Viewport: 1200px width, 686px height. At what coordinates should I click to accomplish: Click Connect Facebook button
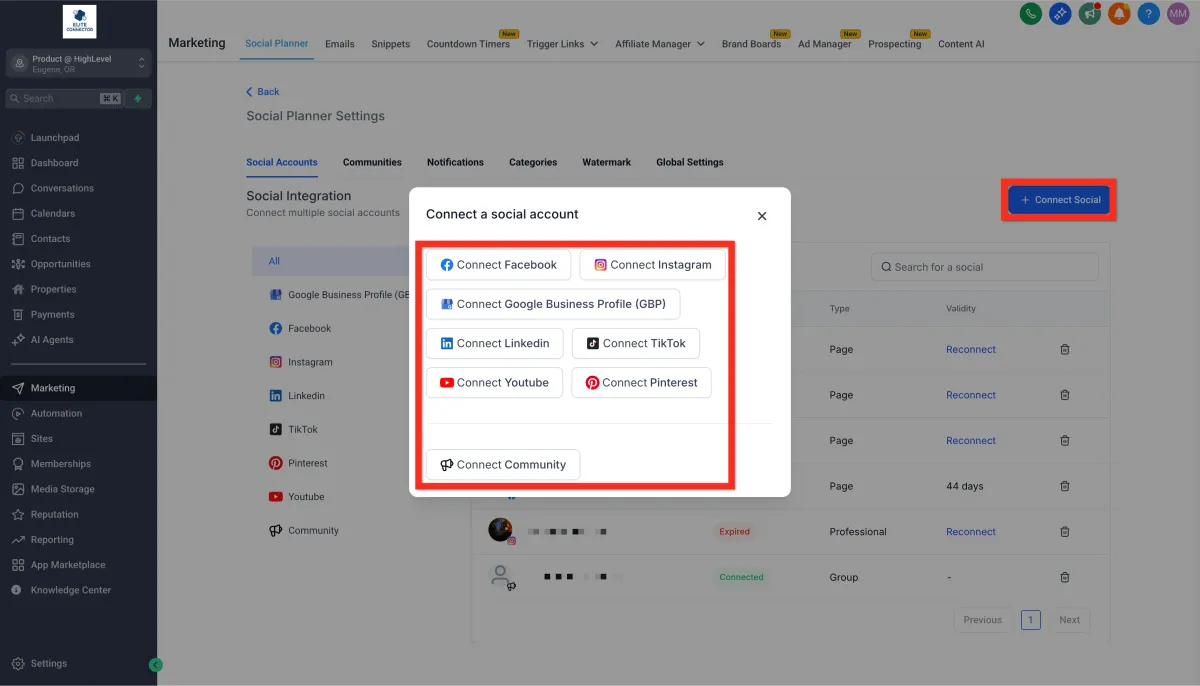tap(499, 265)
